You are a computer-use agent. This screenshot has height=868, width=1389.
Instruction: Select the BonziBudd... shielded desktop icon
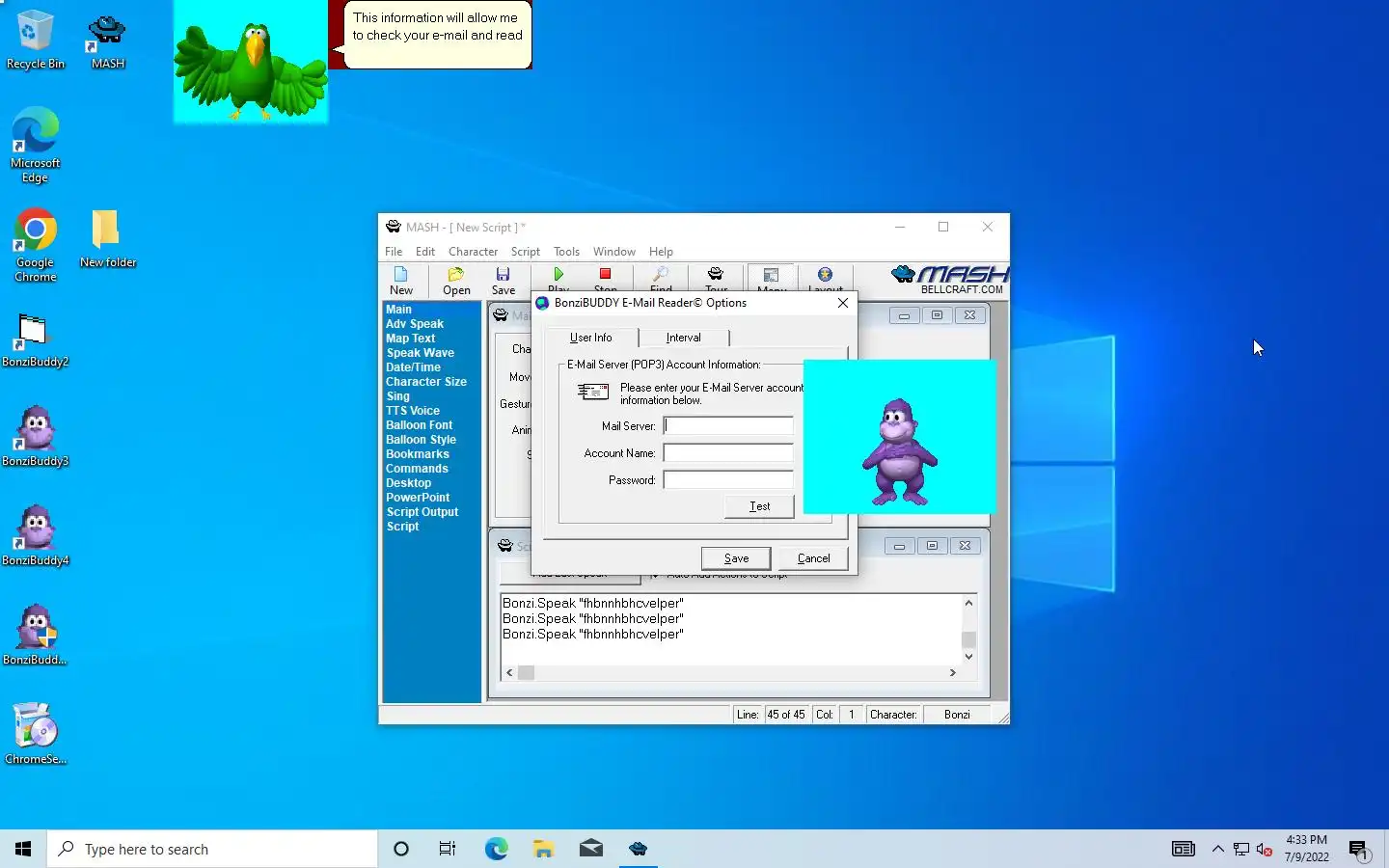pos(36,635)
